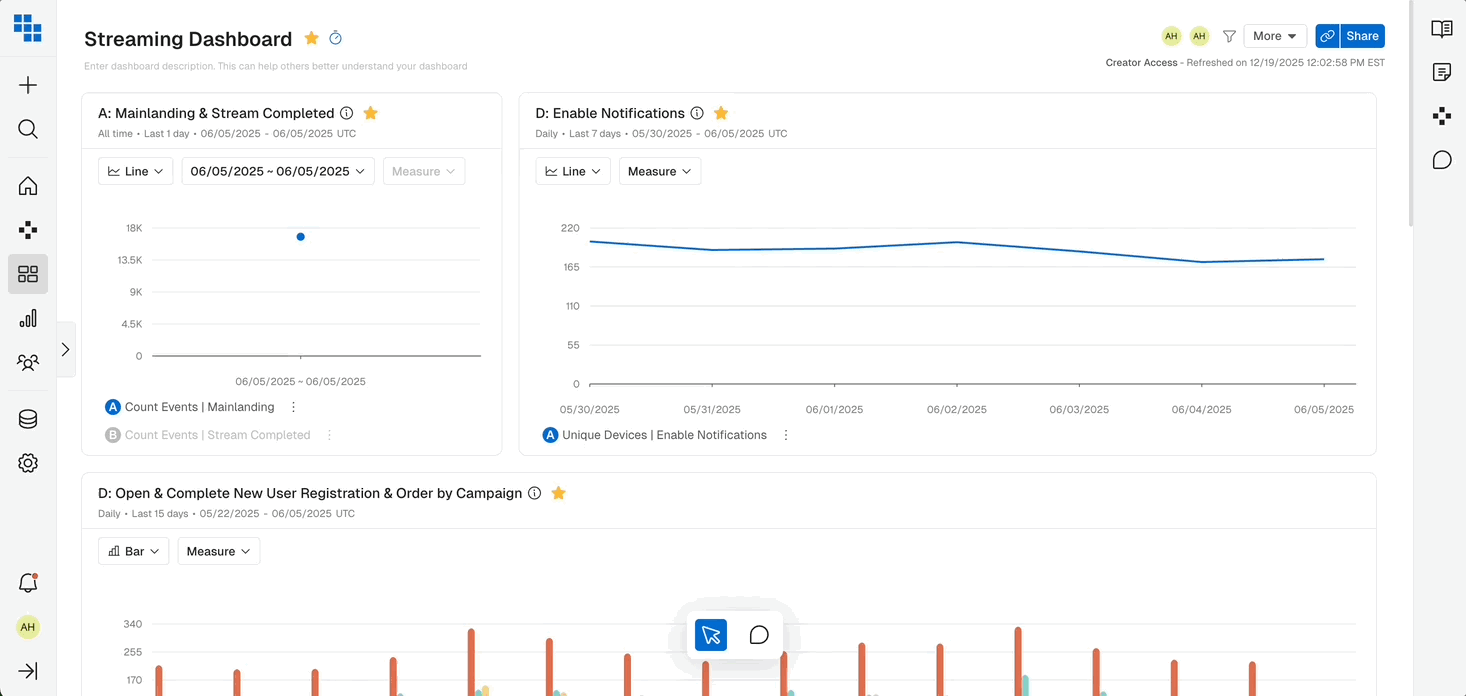The height and width of the screenshot is (696, 1466).
Task: Toggle star on Mainlanding & Stream Completed chart
Action: tap(370, 113)
